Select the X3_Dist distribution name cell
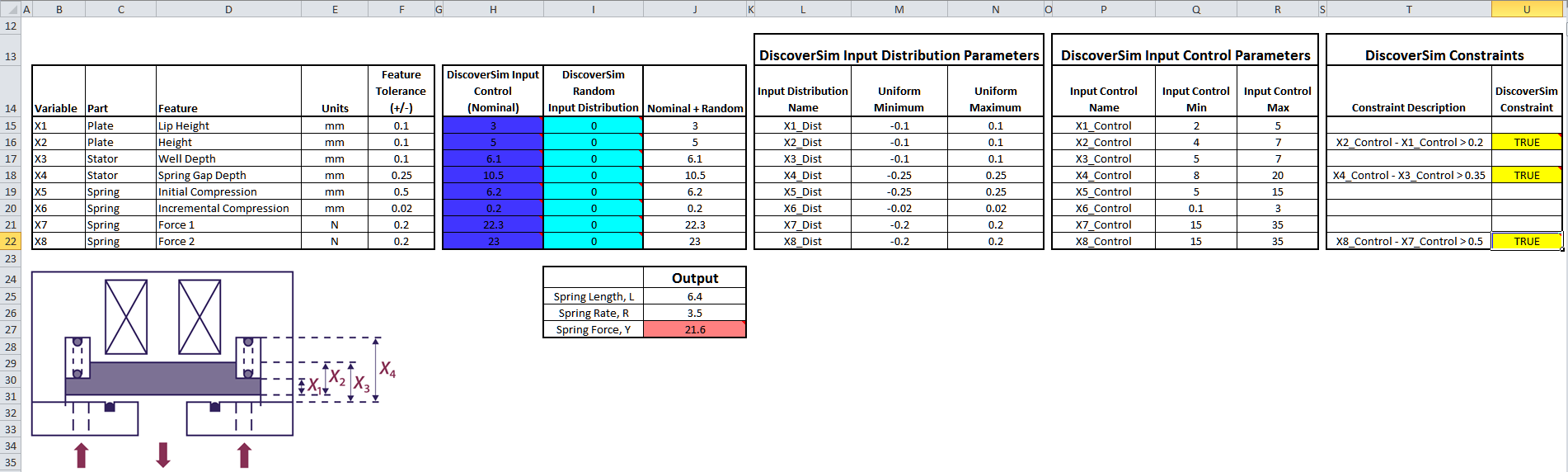1568x472 pixels. 802,158
